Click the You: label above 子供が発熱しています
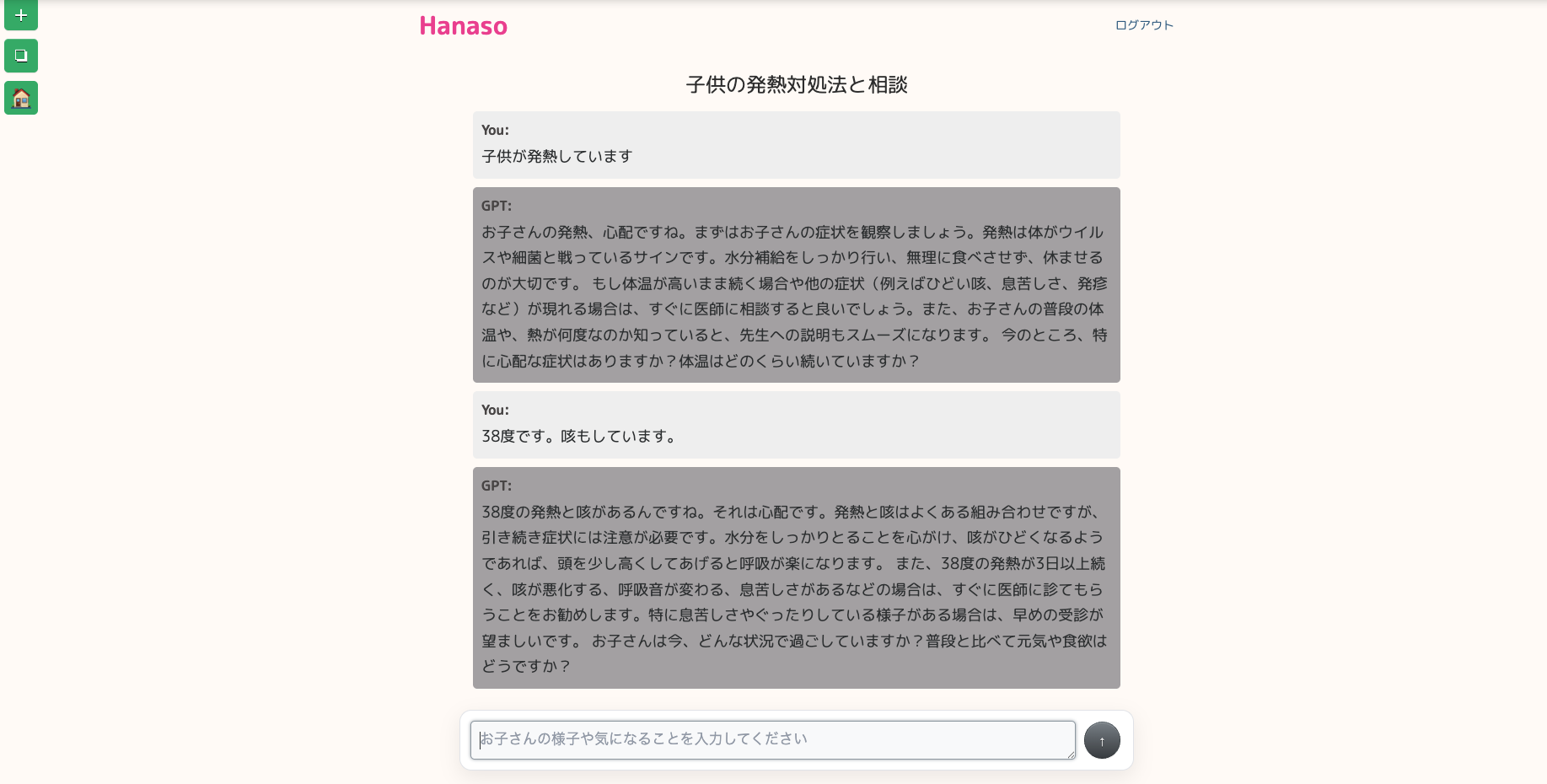The image size is (1547, 784). (x=495, y=130)
